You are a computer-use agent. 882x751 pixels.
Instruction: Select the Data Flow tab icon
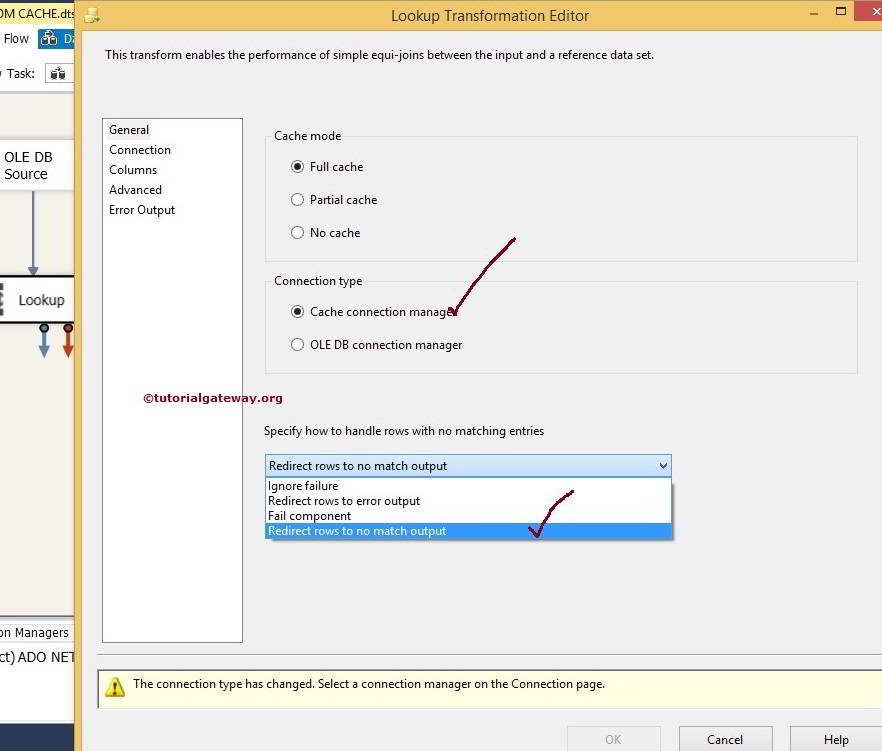pyautogui.click(x=49, y=38)
